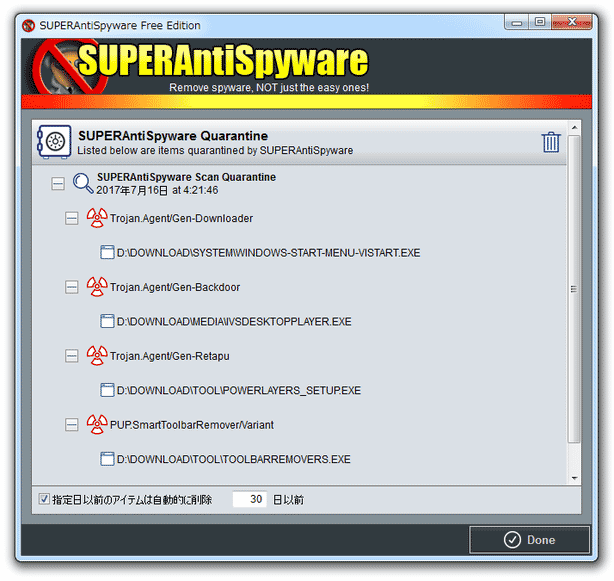Click the SUPERAntiSpyware title bar app icon
Image resolution: width=614 pixels, height=581 pixels.
[x=29, y=25]
